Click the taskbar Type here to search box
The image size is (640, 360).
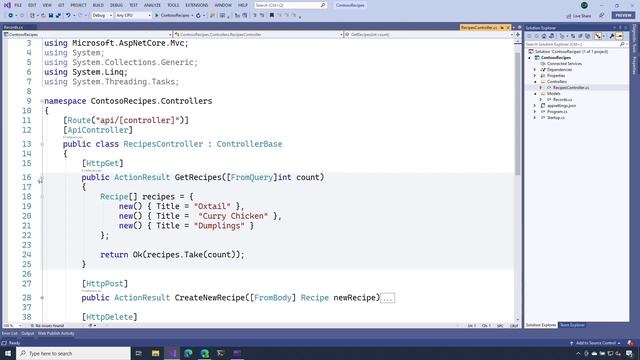(x=73, y=353)
